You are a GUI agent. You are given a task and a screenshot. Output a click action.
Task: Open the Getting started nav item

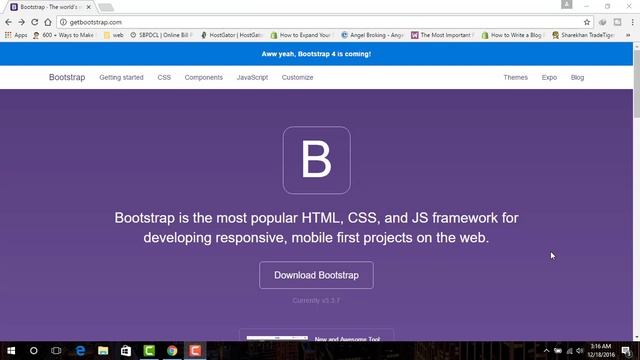[121, 77]
